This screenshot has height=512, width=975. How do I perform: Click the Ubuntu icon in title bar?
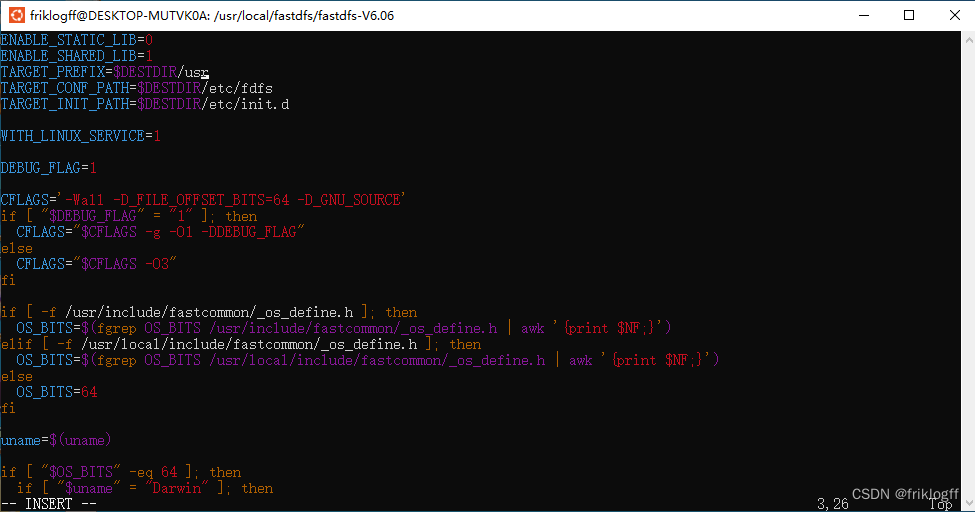17,15
